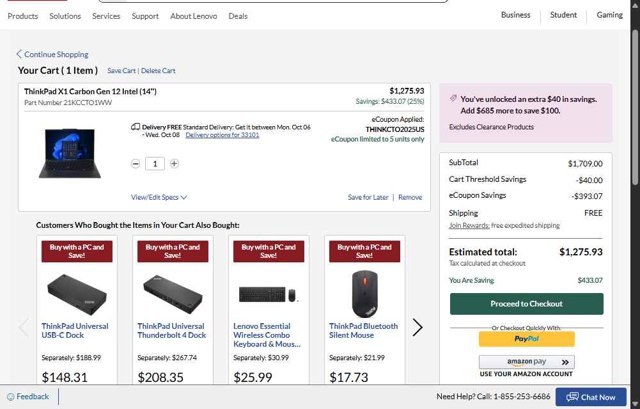
Task: Switch to the Gaming store
Action: point(609,15)
